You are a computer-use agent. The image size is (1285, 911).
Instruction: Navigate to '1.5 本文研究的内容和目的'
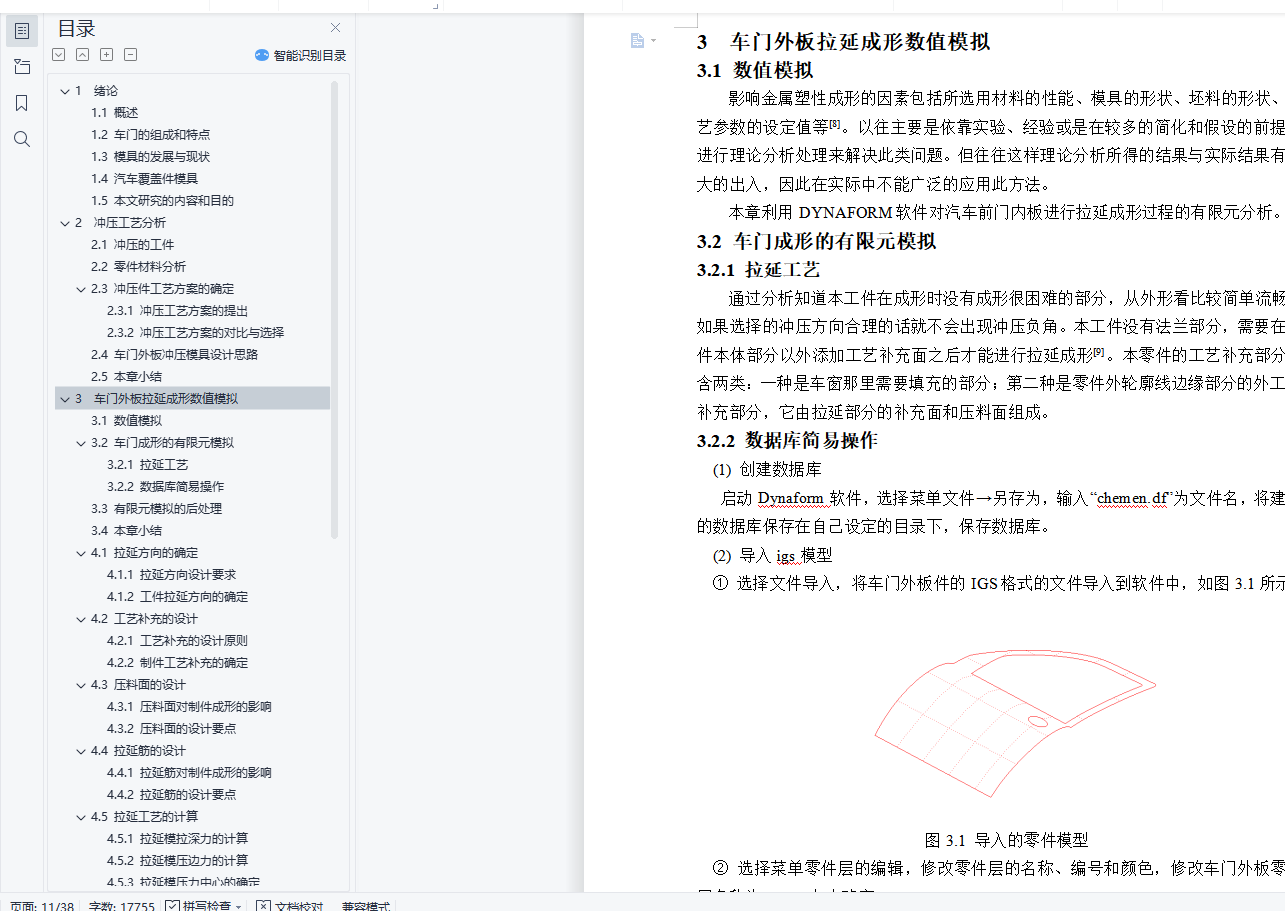click(x=162, y=201)
